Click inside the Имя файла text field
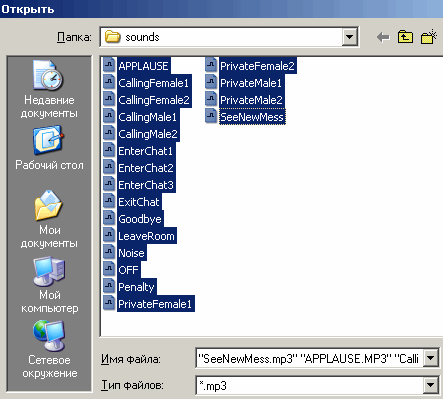The height and width of the screenshot is (399, 443). (x=309, y=358)
